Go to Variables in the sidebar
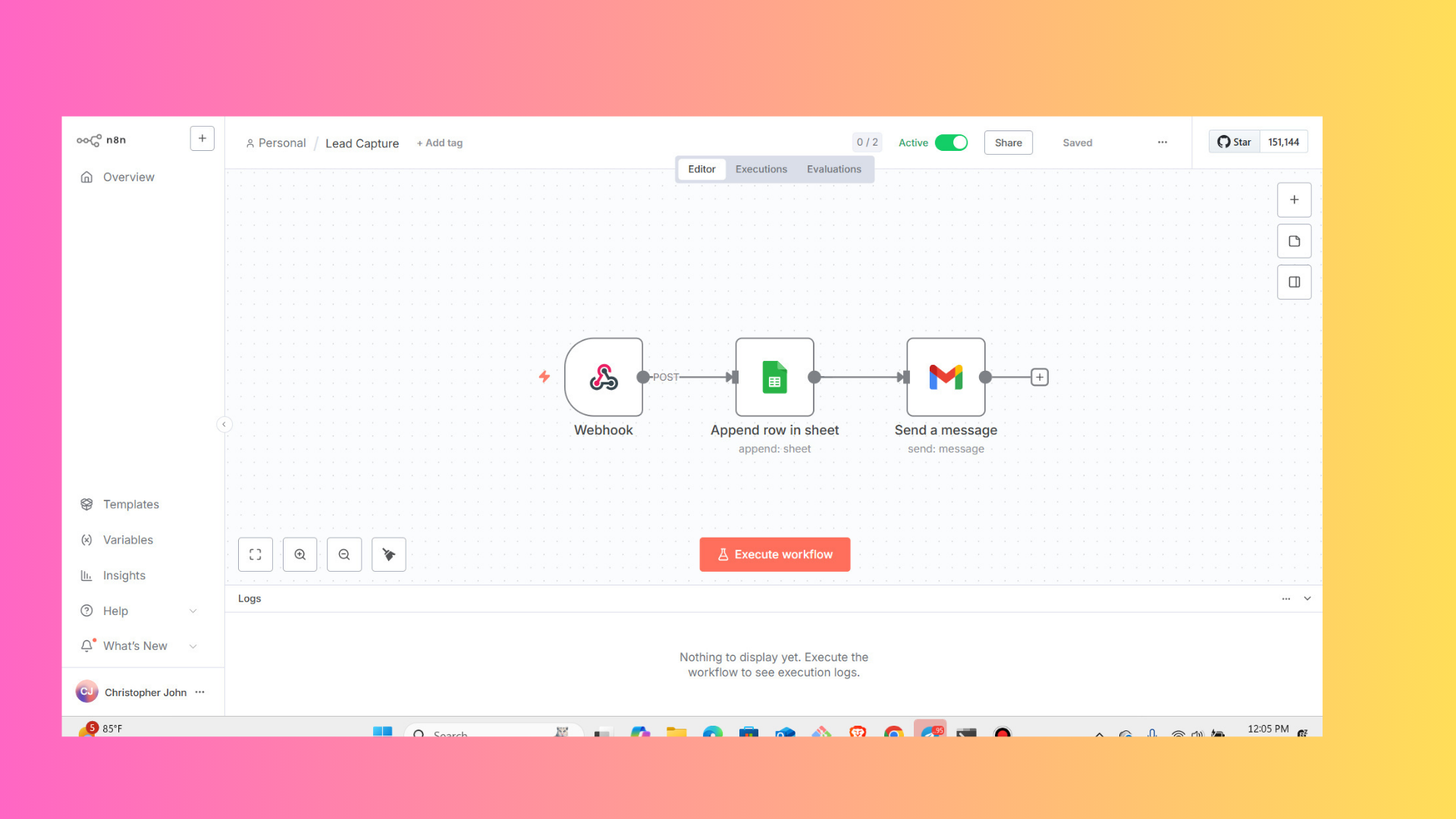Image resolution: width=1456 pixels, height=819 pixels. [x=127, y=540]
